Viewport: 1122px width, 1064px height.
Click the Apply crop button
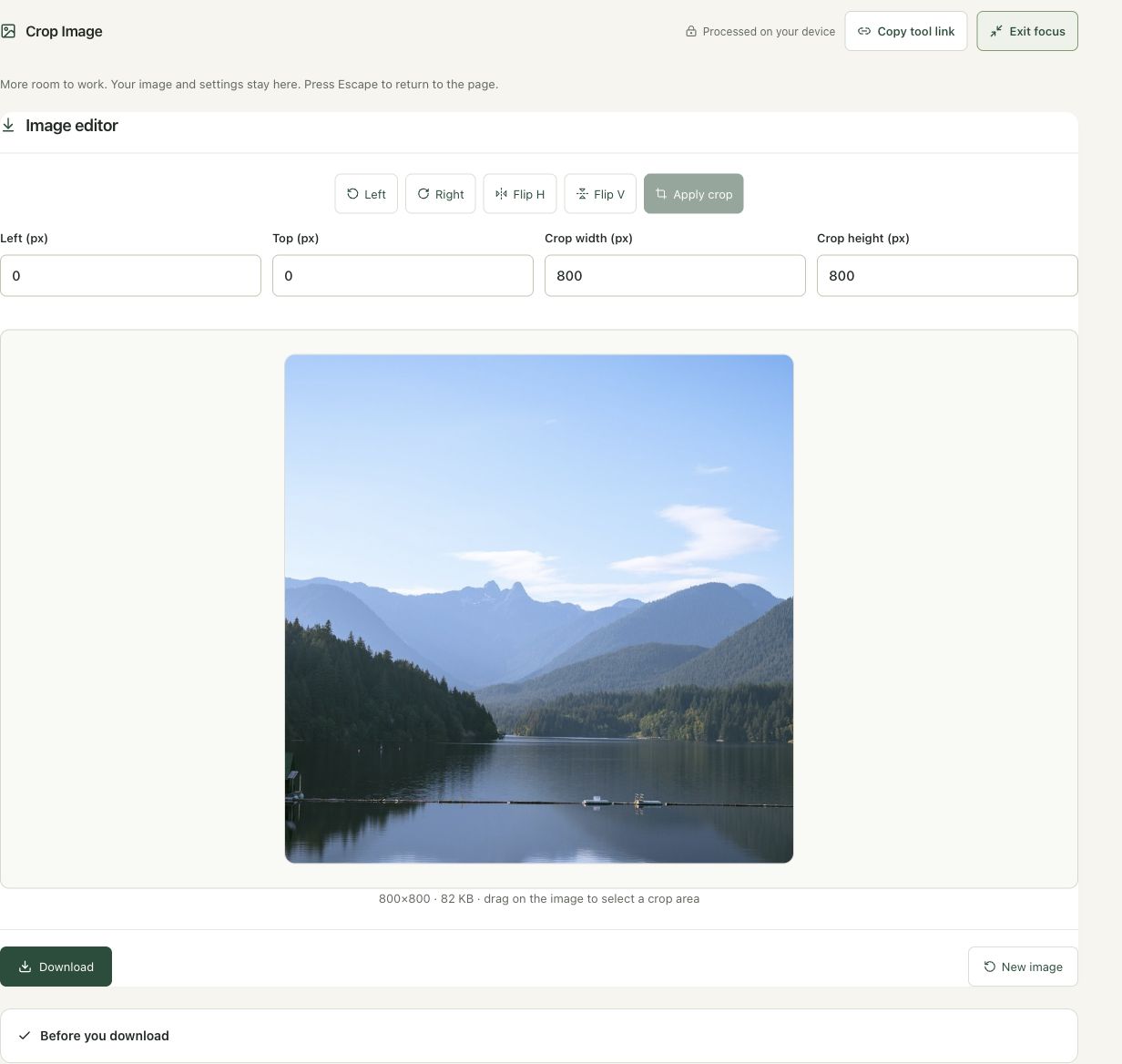pyautogui.click(x=694, y=194)
